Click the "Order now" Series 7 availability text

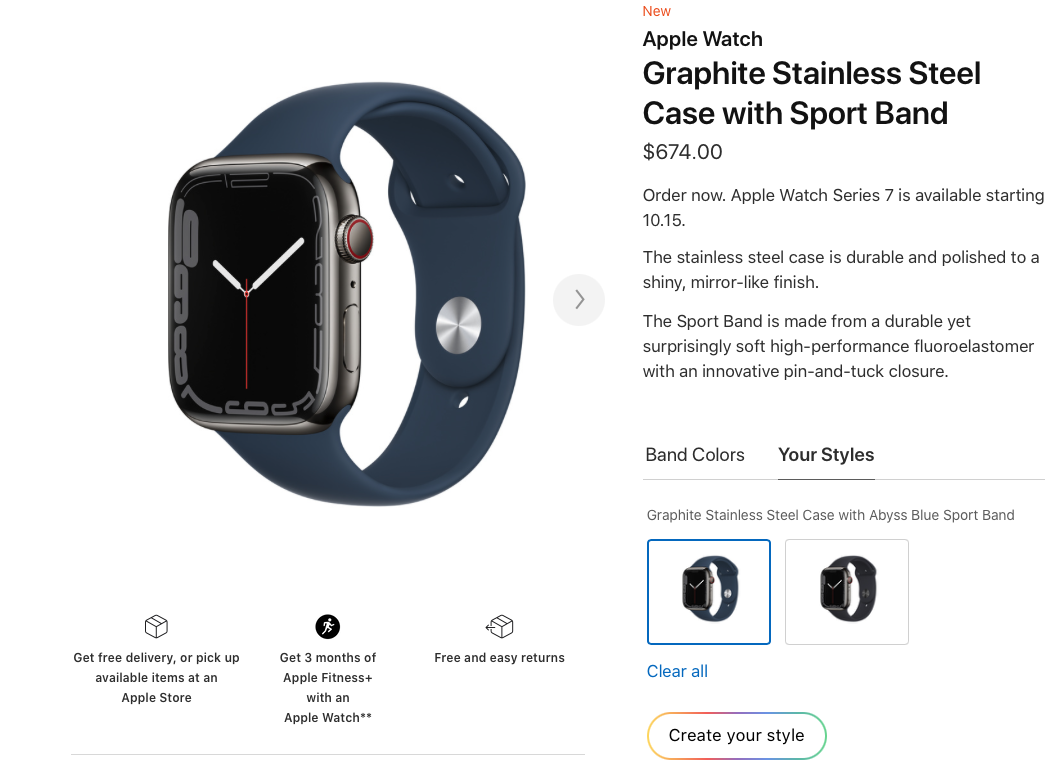pos(843,207)
